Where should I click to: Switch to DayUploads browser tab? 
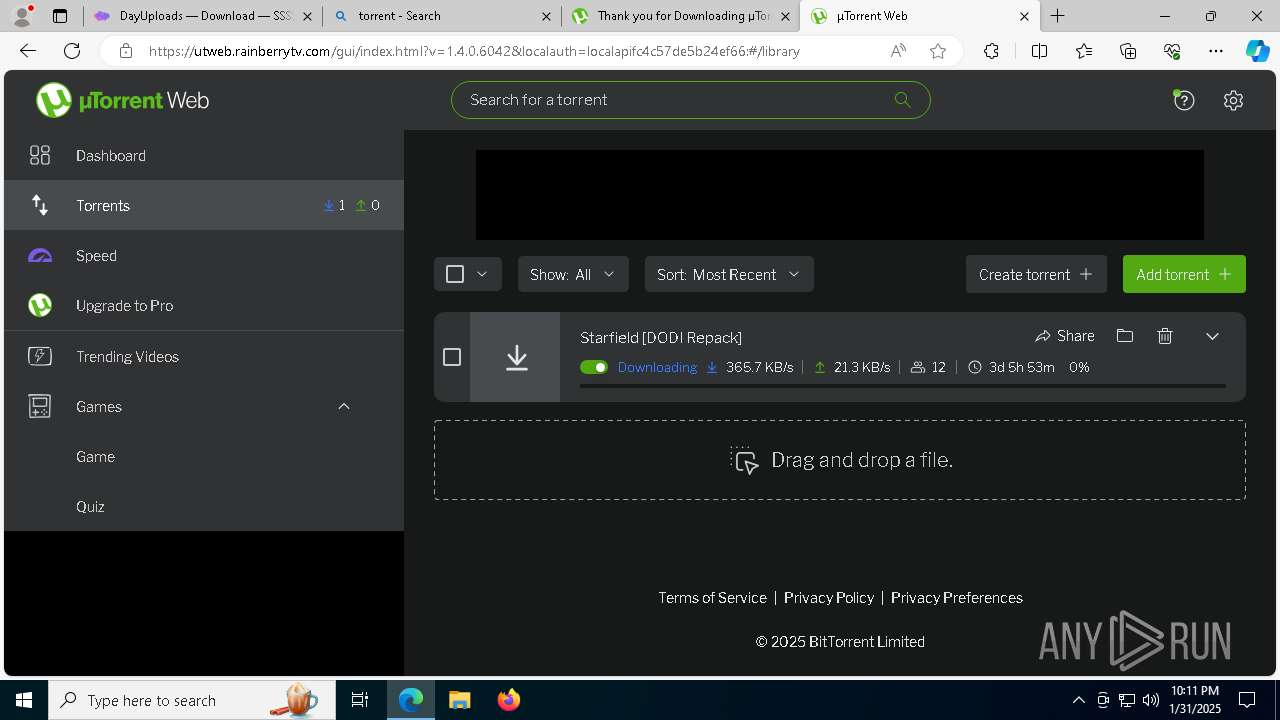203,16
